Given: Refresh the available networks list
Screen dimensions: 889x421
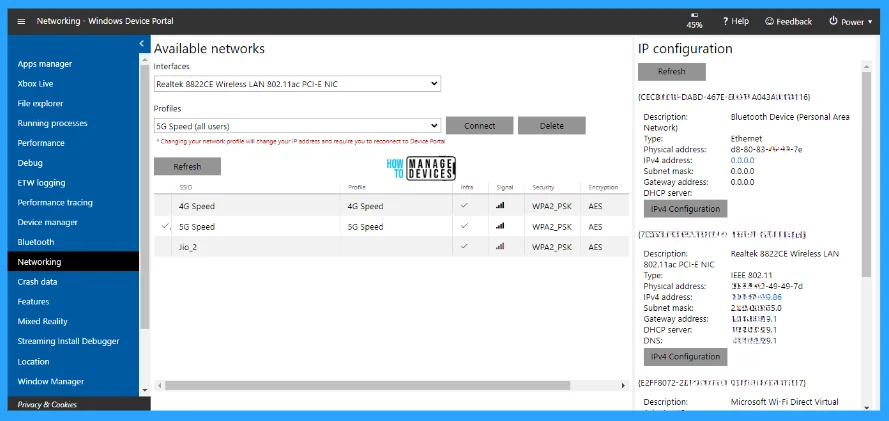Looking at the screenshot, I should 187,167.
